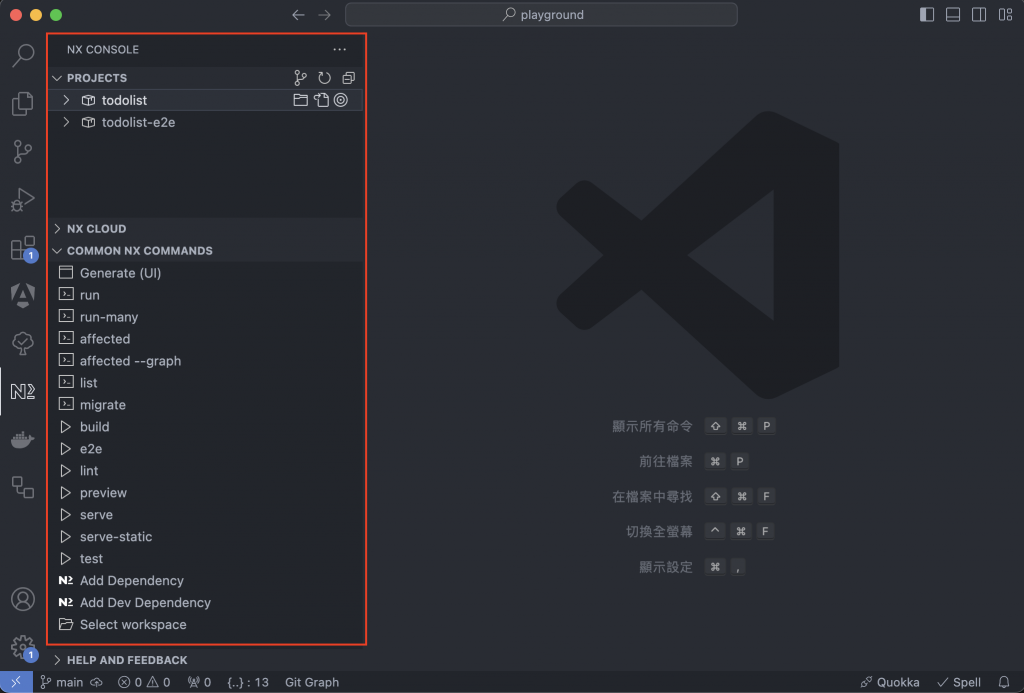The height and width of the screenshot is (693, 1024).
Task: Click main branch in status bar
Action: (62, 682)
